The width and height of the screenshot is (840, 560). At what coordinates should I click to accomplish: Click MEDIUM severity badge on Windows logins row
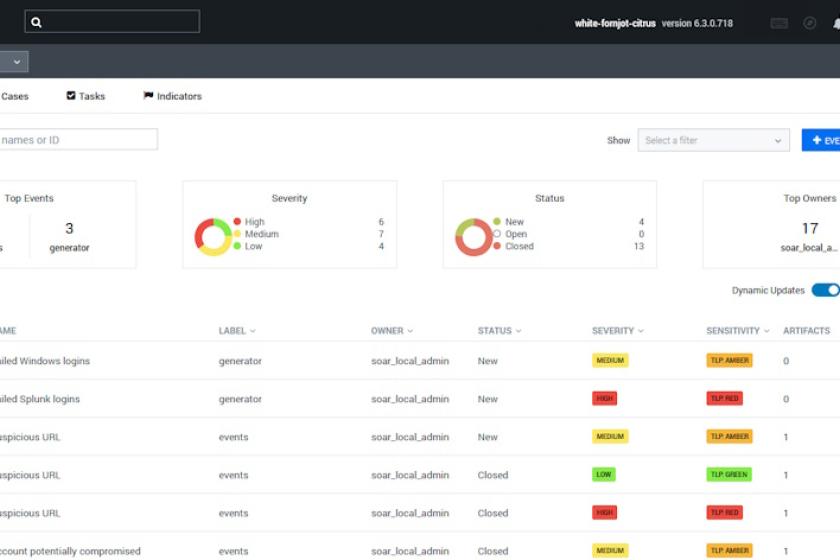tap(610, 361)
